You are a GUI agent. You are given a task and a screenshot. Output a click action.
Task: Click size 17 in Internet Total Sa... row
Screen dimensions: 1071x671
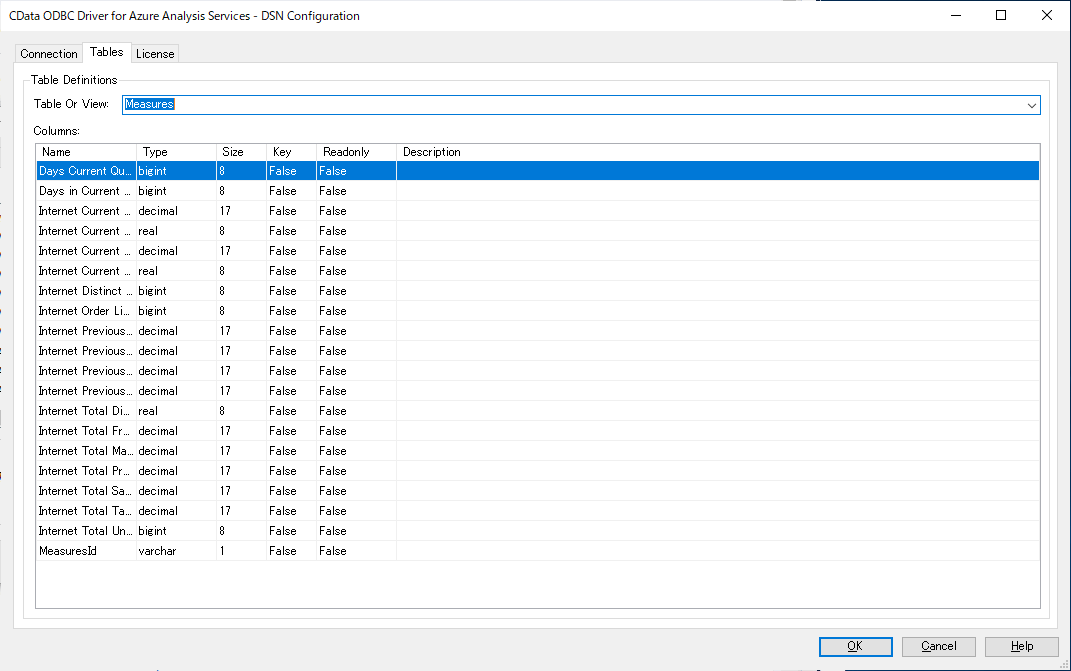(x=225, y=491)
